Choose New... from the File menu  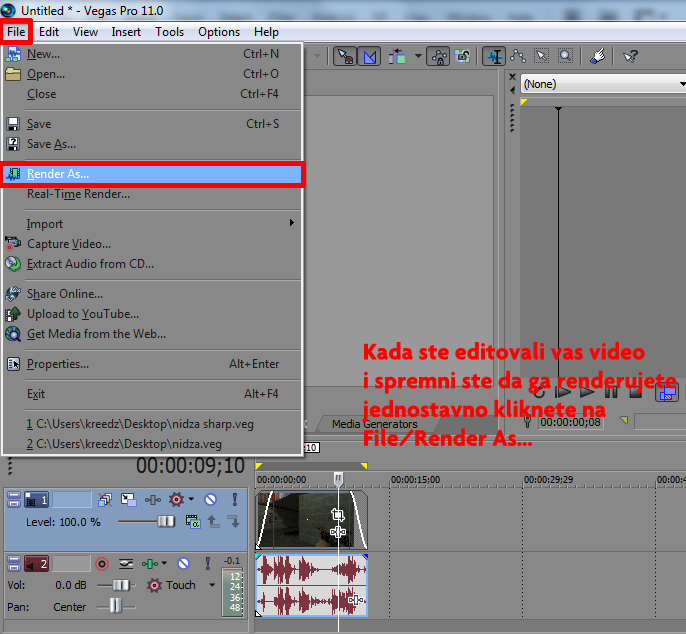click(152, 54)
